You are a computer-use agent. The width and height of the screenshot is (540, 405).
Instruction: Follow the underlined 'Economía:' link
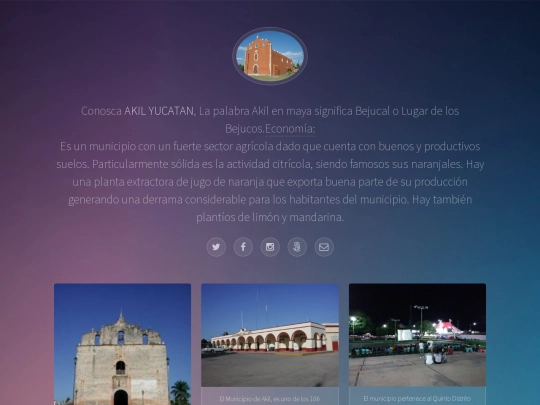pos(290,129)
